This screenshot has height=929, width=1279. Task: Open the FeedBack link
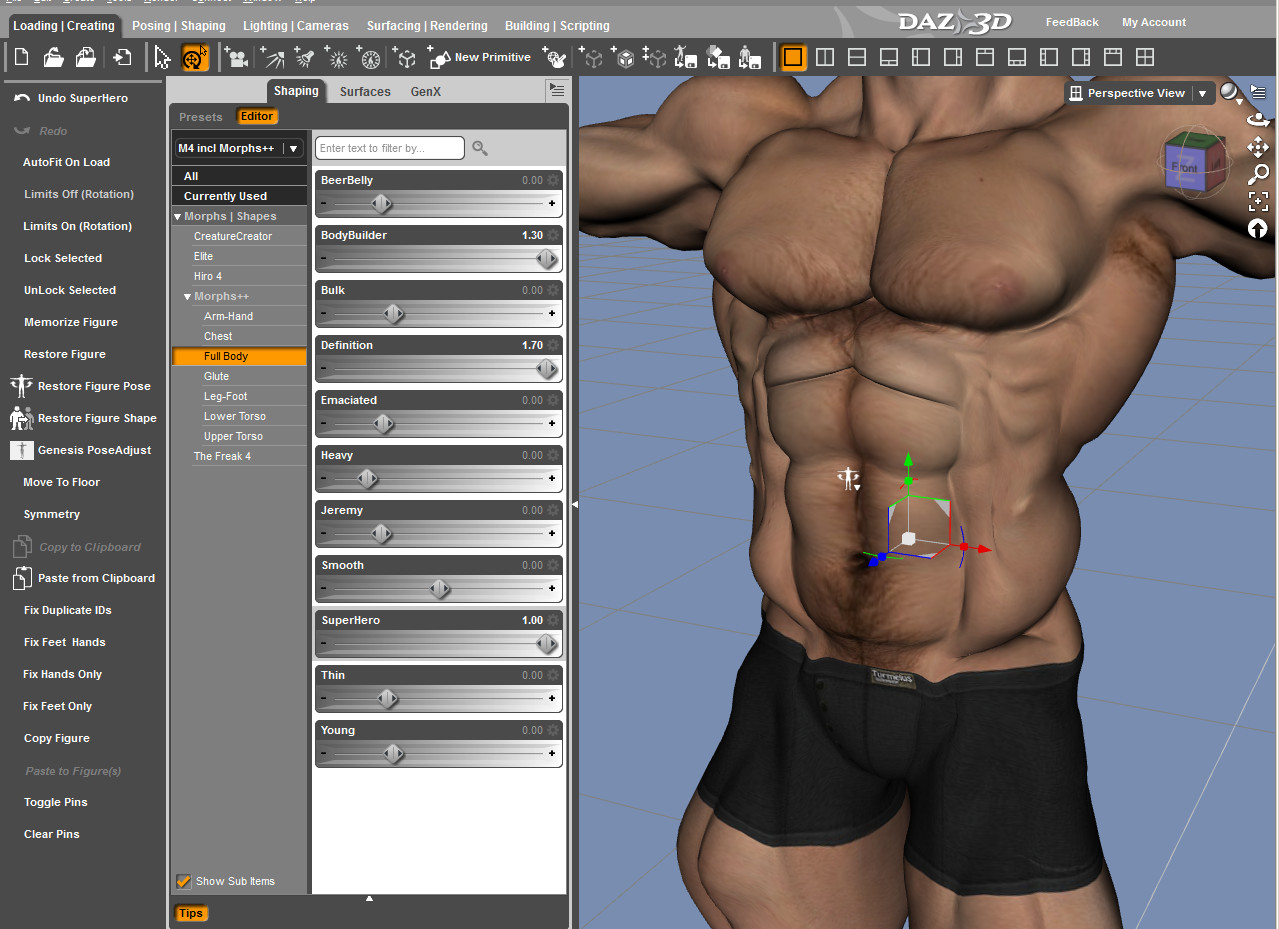coord(1072,22)
